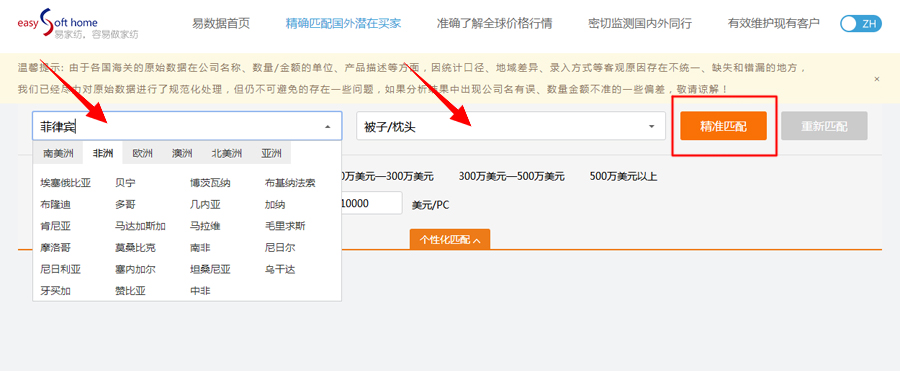Open the country dropdown arrow
Screen dimensions: 900x371
click(327, 126)
